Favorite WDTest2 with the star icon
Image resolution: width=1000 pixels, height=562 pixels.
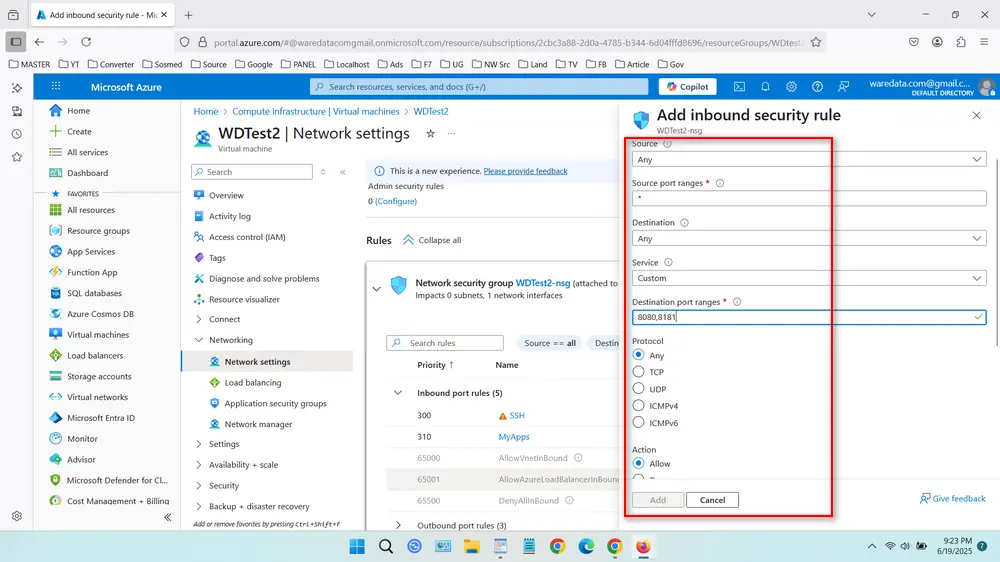point(430,133)
